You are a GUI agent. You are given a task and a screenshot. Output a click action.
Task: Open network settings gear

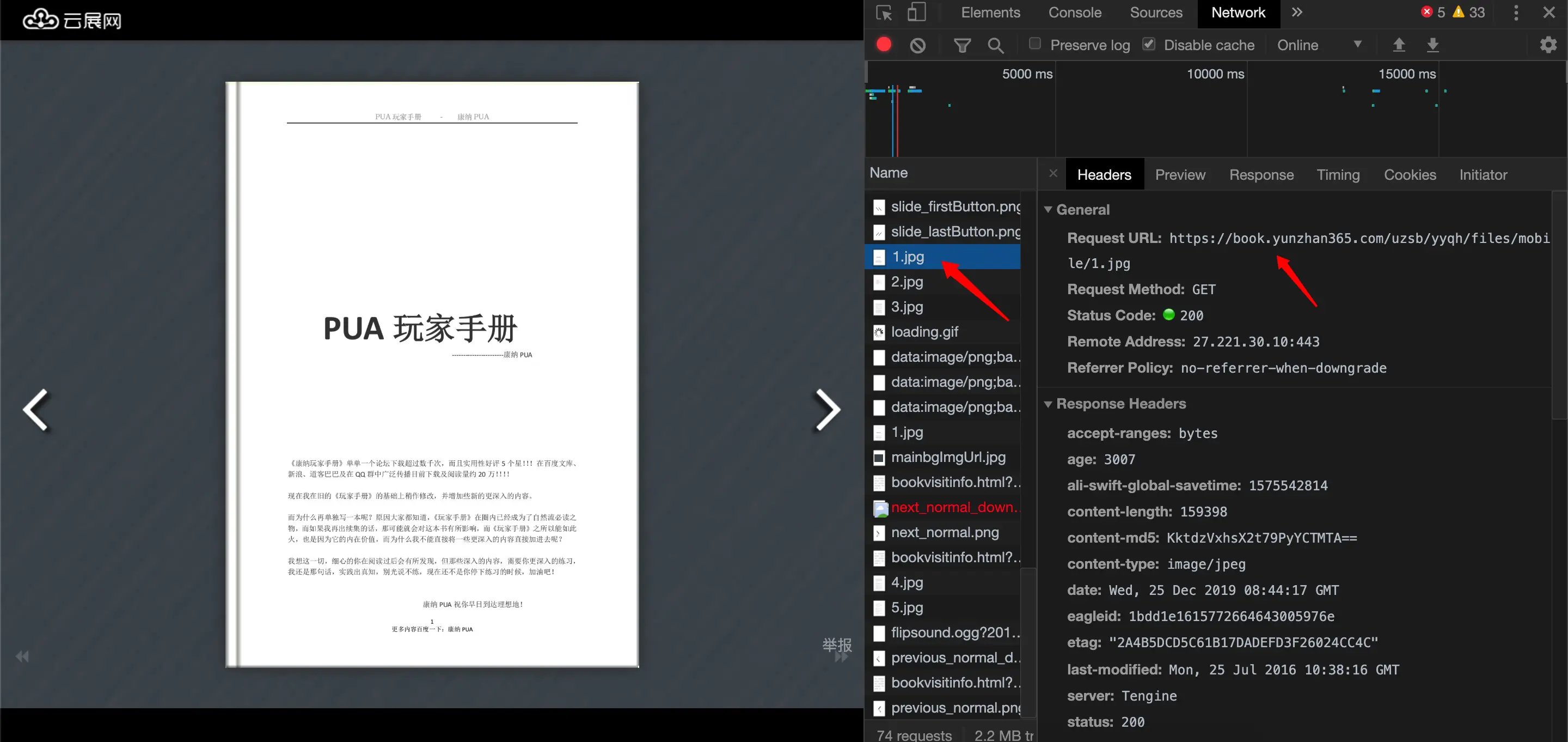1548,45
